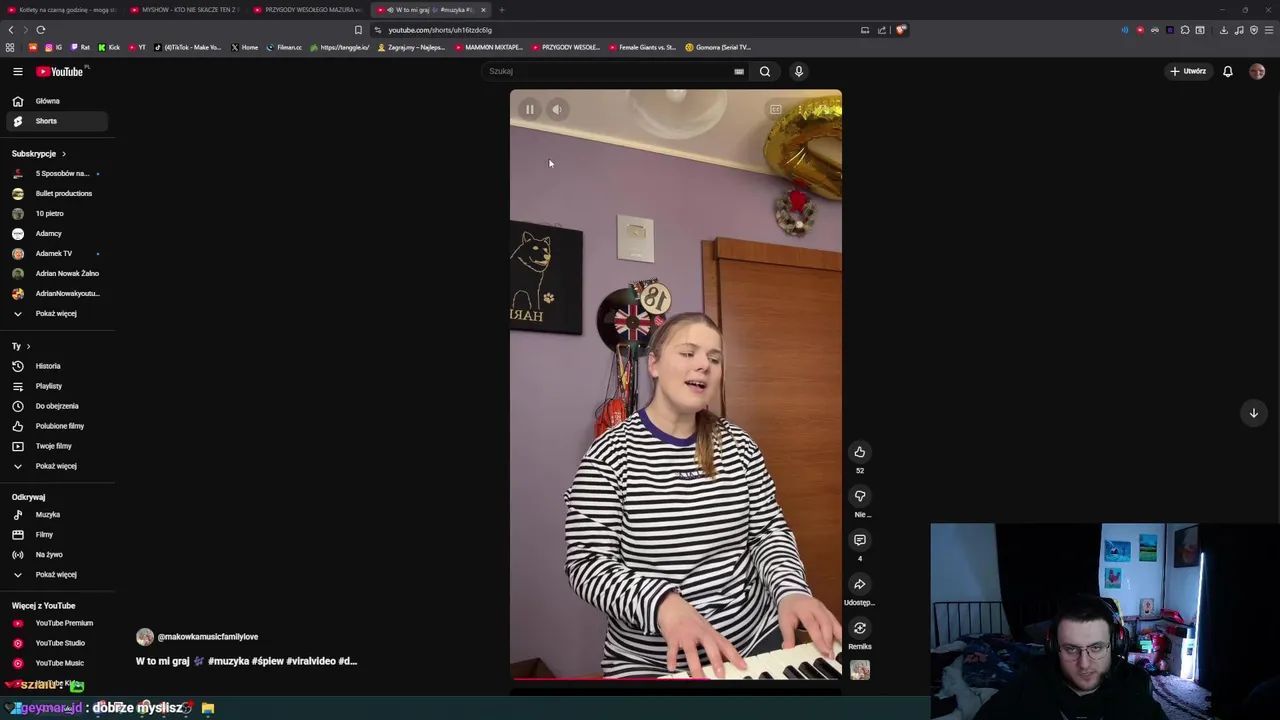
Task: Mute the Shorts video volume
Action: pyautogui.click(x=558, y=110)
